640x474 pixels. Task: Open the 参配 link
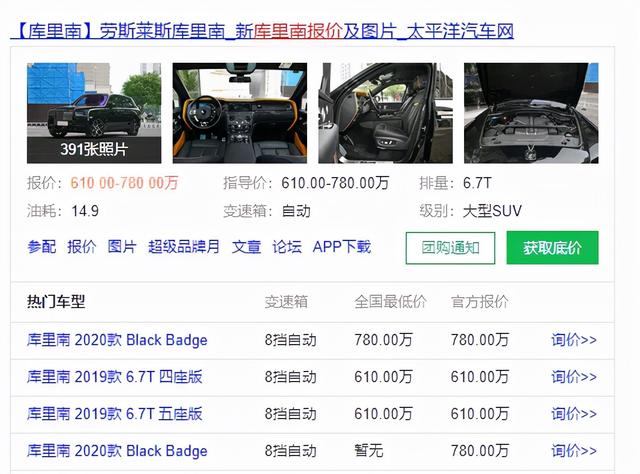(x=42, y=247)
